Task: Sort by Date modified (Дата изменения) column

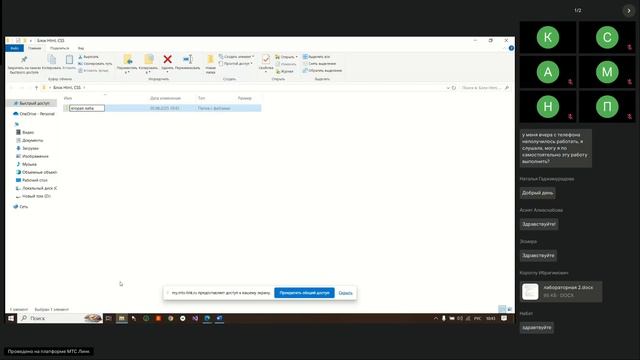Action: 165,98
